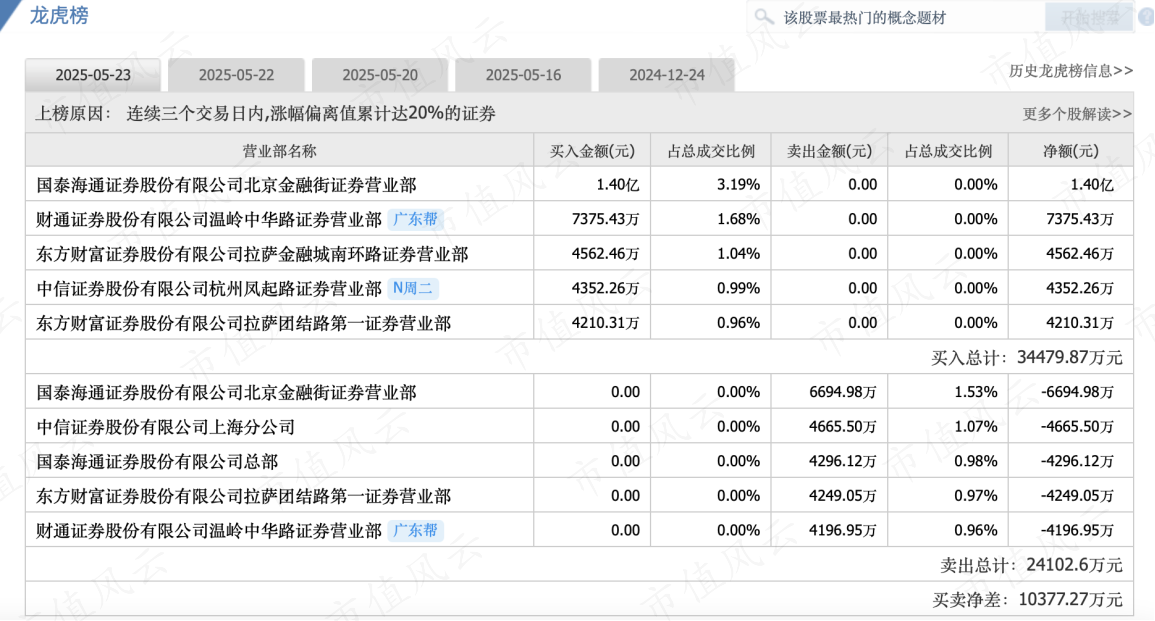
Task: Click the 卖出金额(元) column header
Action: tap(829, 151)
